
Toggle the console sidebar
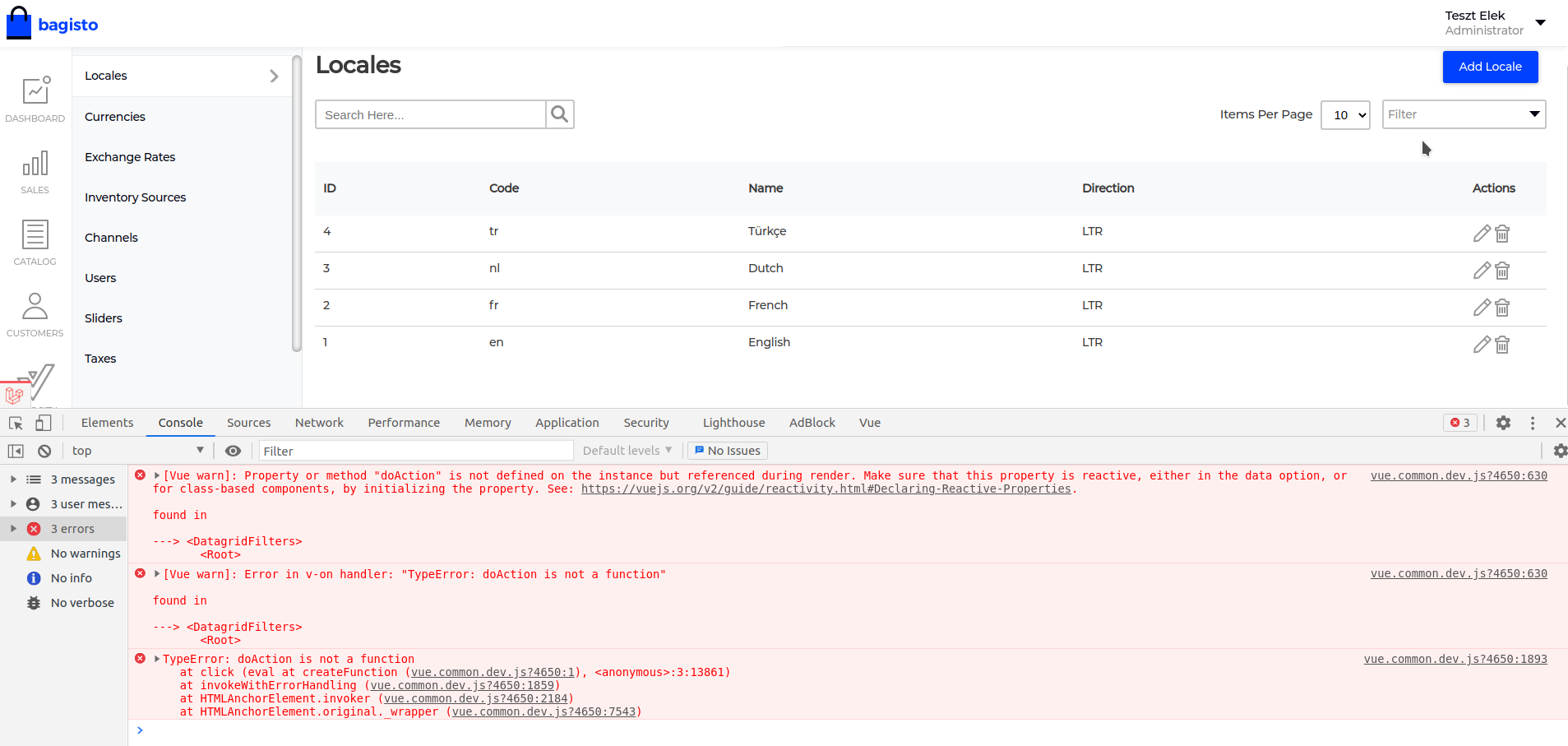[x=16, y=451]
